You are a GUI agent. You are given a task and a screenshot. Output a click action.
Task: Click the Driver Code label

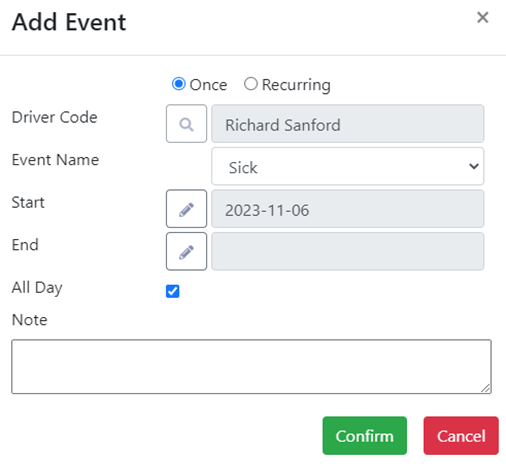(x=55, y=117)
